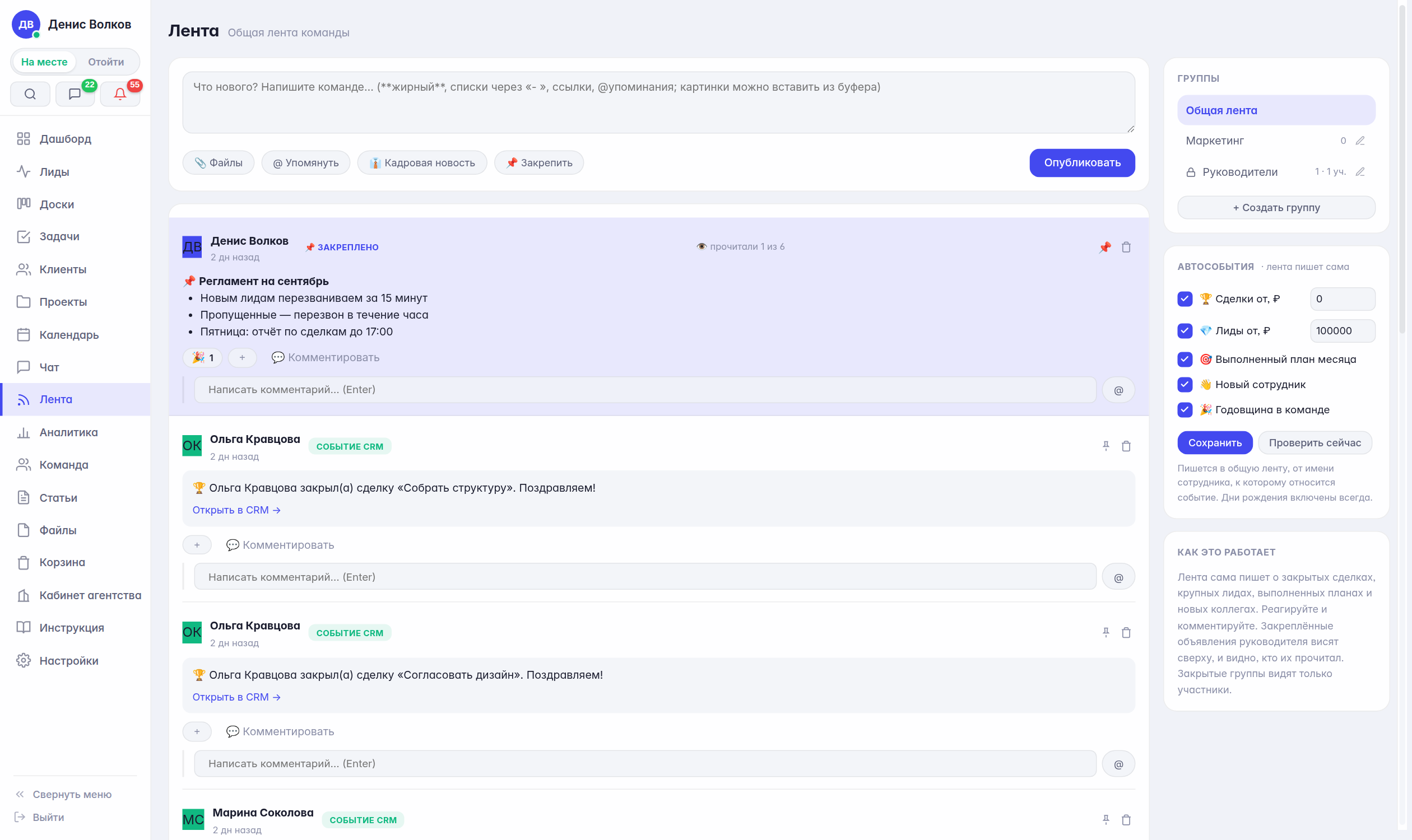Click ДВ avatar on the pinned post
The image size is (1412, 840).
coord(192,247)
